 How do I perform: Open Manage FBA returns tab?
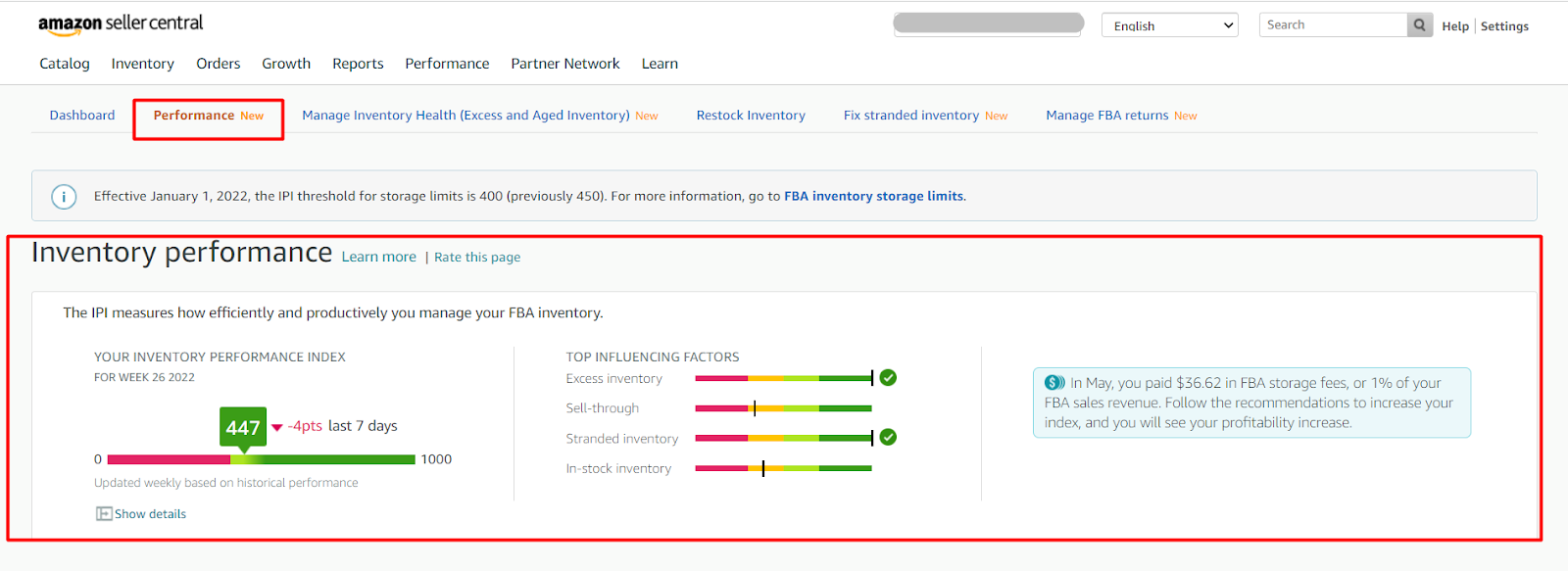point(1121,116)
